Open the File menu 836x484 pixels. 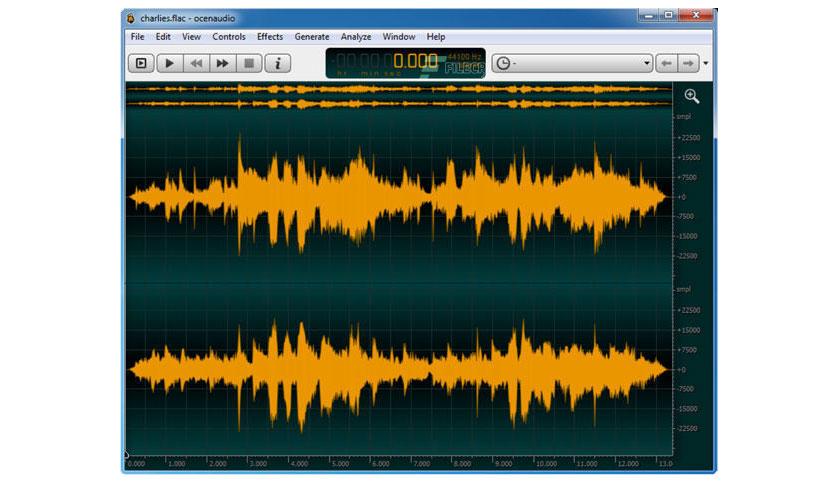point(138,37)
